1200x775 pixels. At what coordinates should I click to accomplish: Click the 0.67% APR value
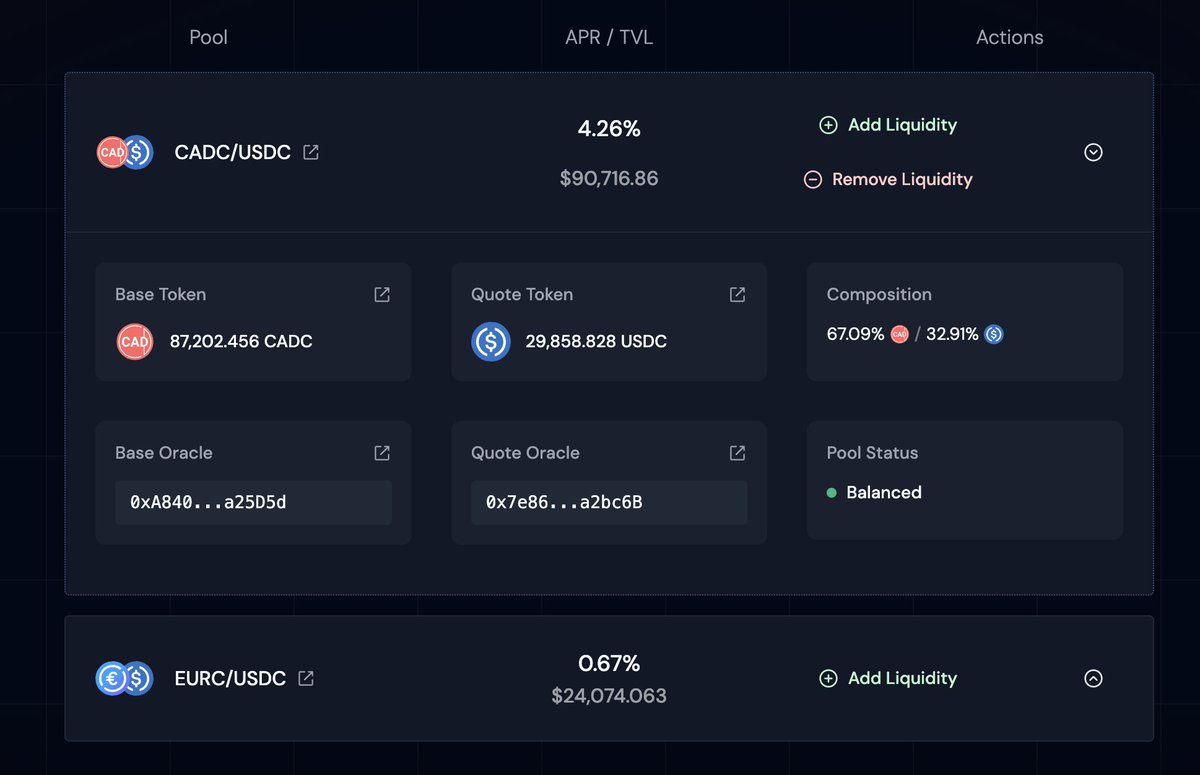pyautogui.click(x=609, y=663)
